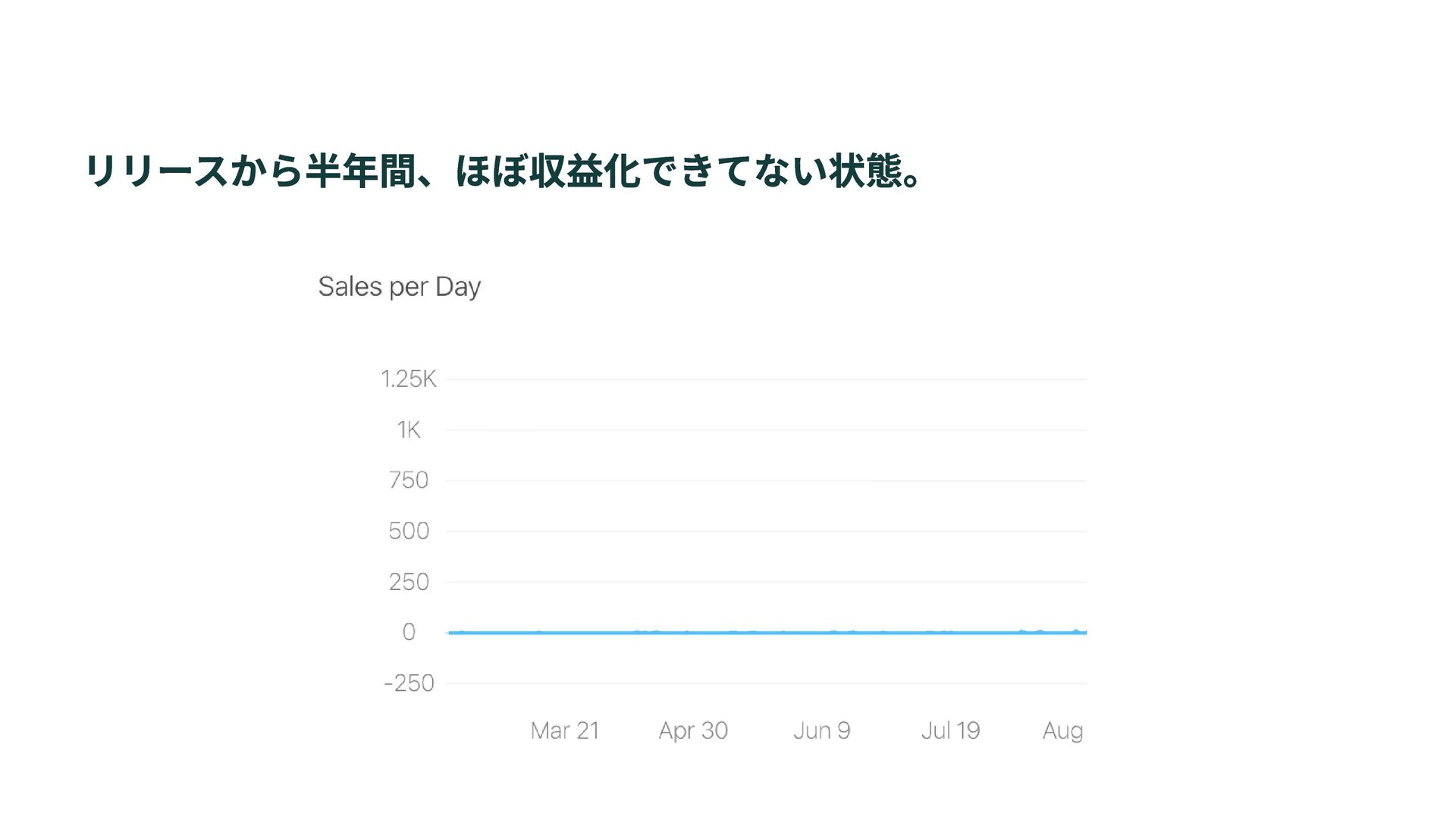This screenshot has width=1456, height=819.
Task: Click the Jun 9 date label
Action: (x=821, y=730)
